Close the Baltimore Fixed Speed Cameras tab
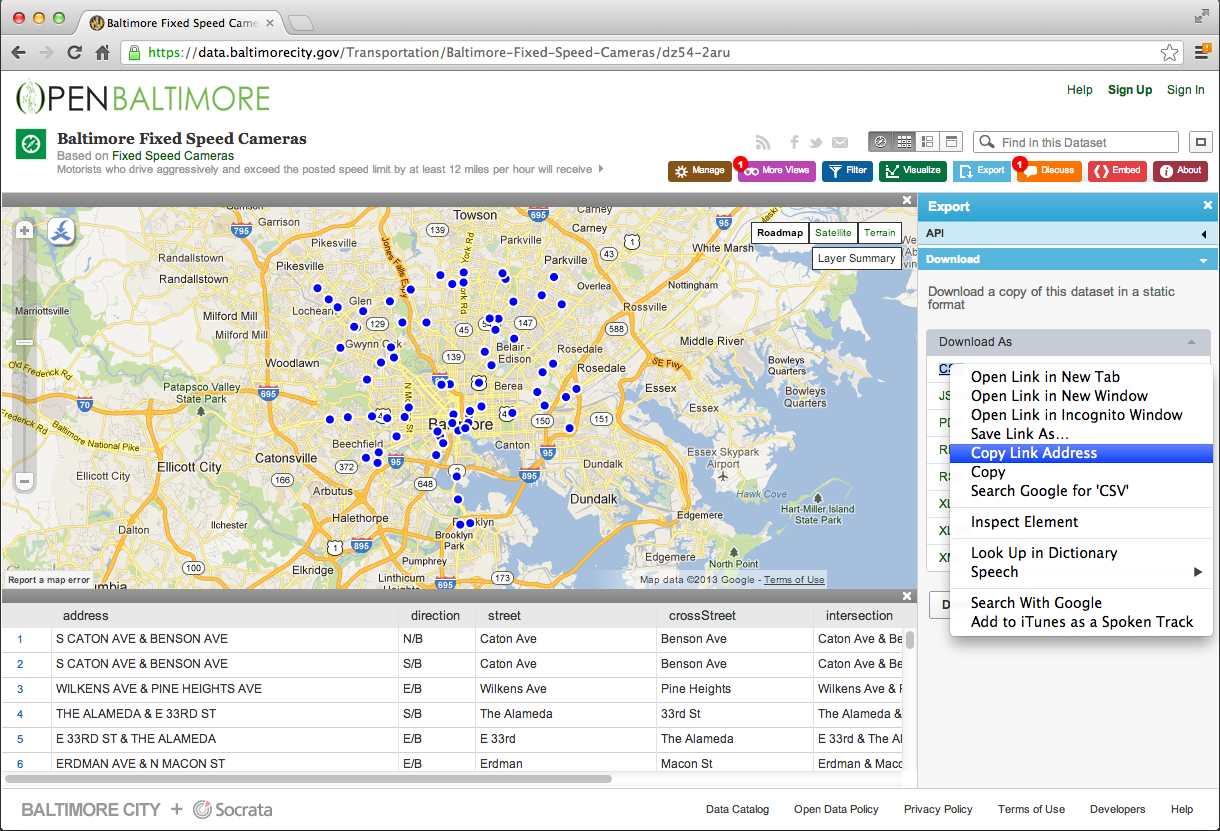1220x831 pixels. point(272,21)
